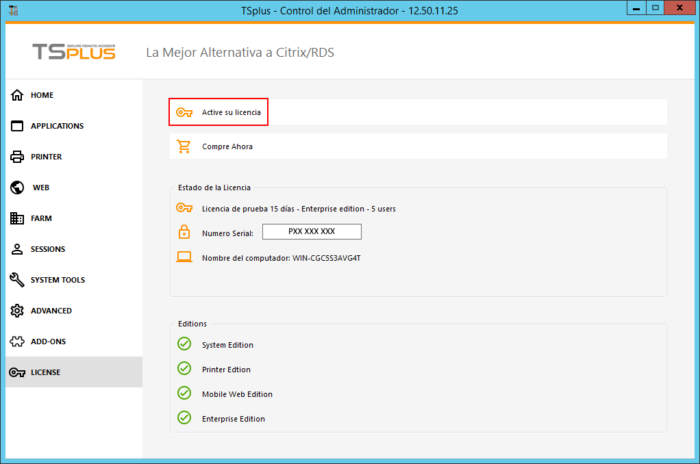Image resolution: width=700 pixels, height=464 pixels.
Task: Close the TSplus window
Action: click(x=679, y=8)
